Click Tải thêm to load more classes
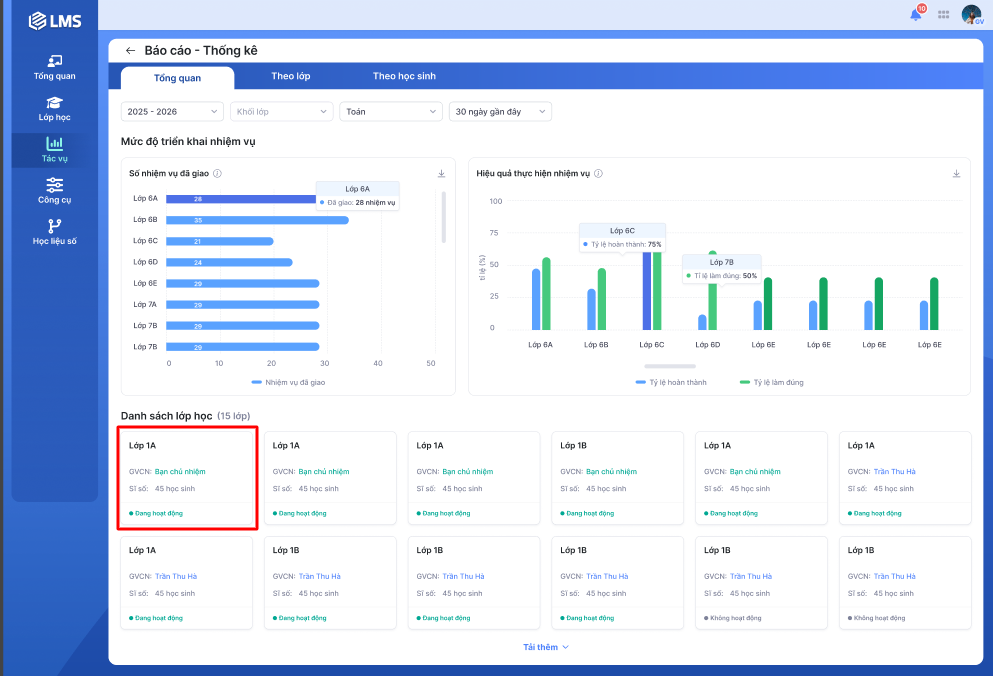 (x=545, y=647)
